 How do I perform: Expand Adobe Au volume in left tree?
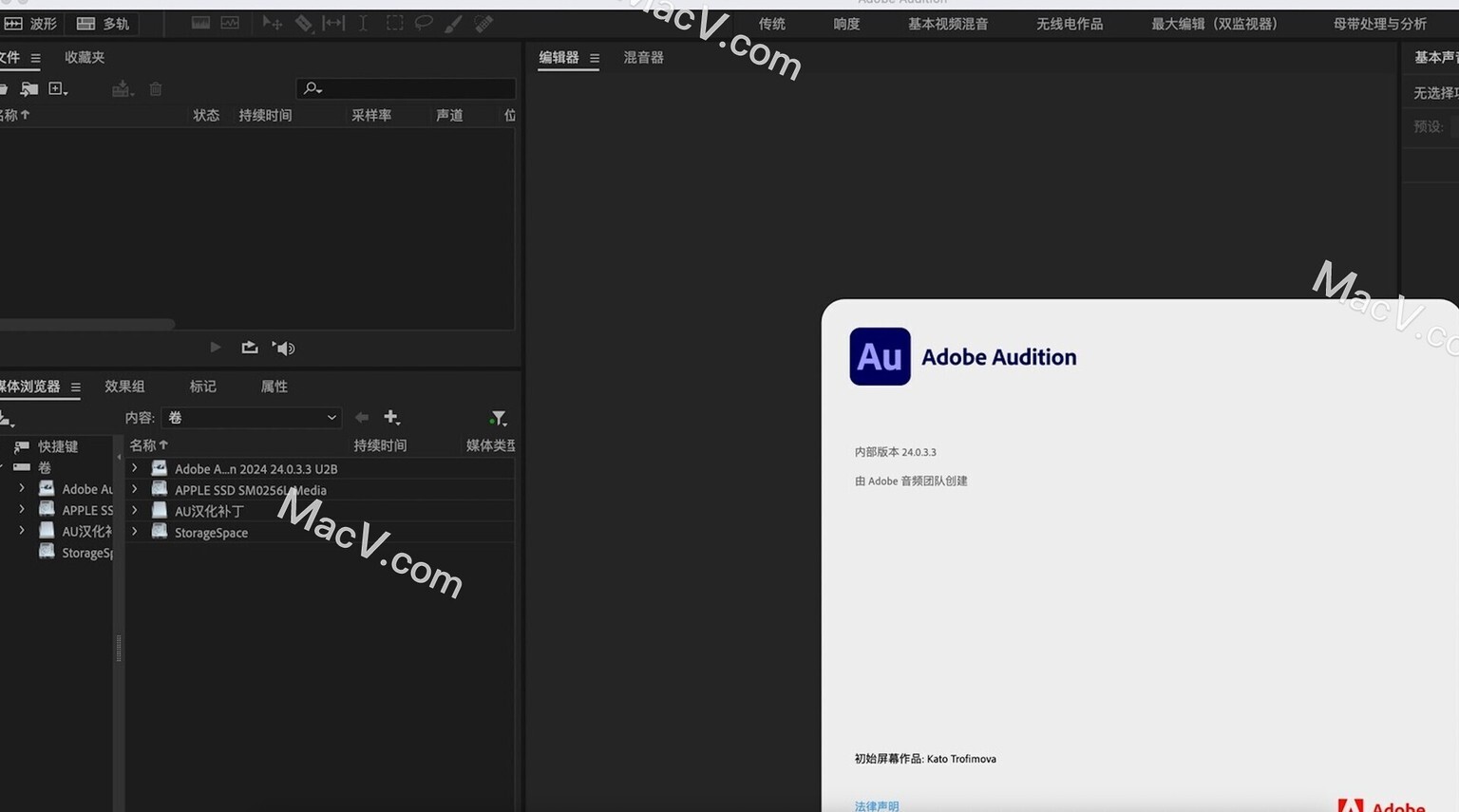tap(22, 488)
